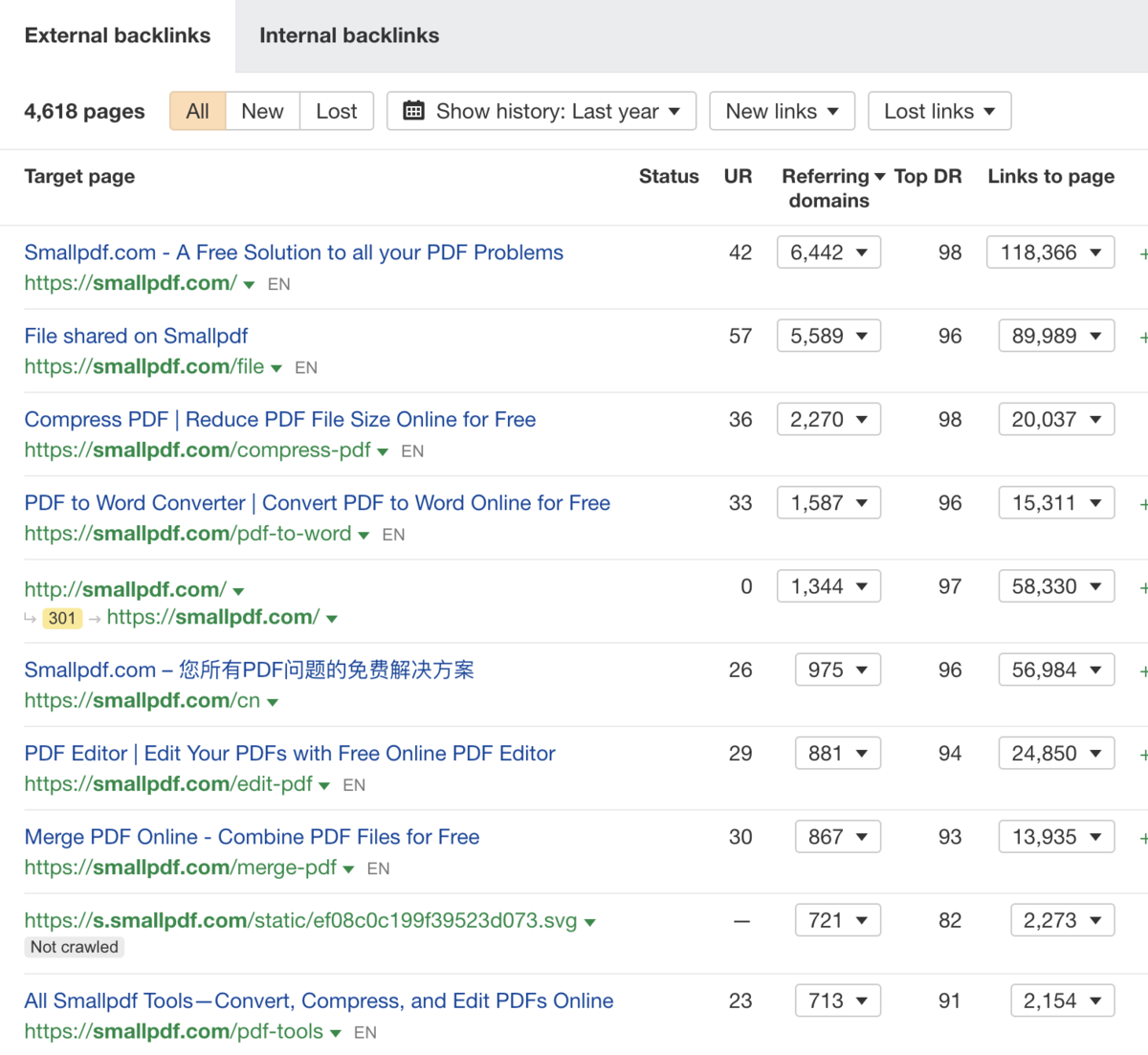Click caret beside the SVG static file URL
This screenshot has width=1148, height=1055.
click(x=590, y=922)
